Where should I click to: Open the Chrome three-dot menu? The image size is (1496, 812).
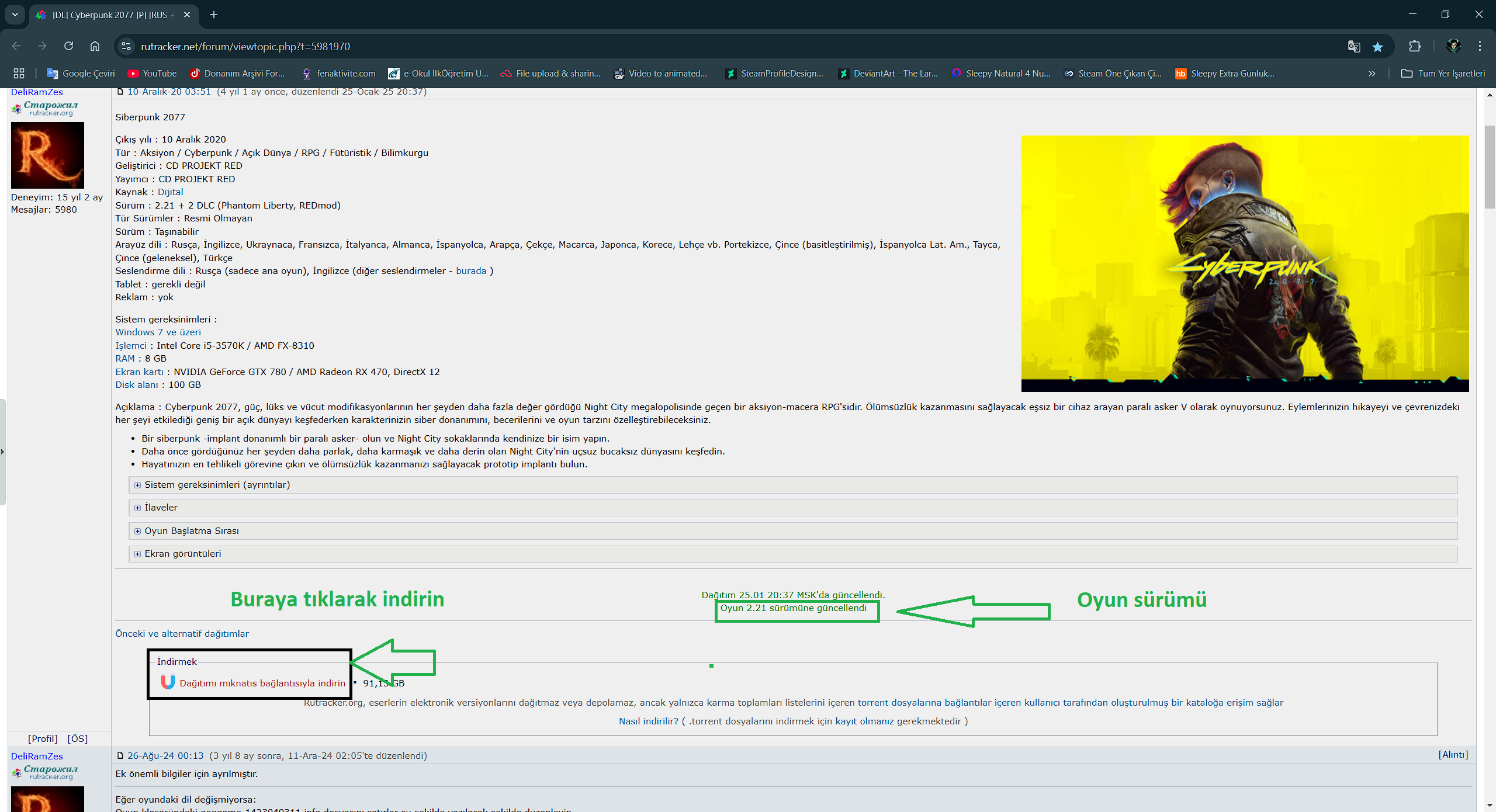pyautogui.click(x=1480, y=46)
